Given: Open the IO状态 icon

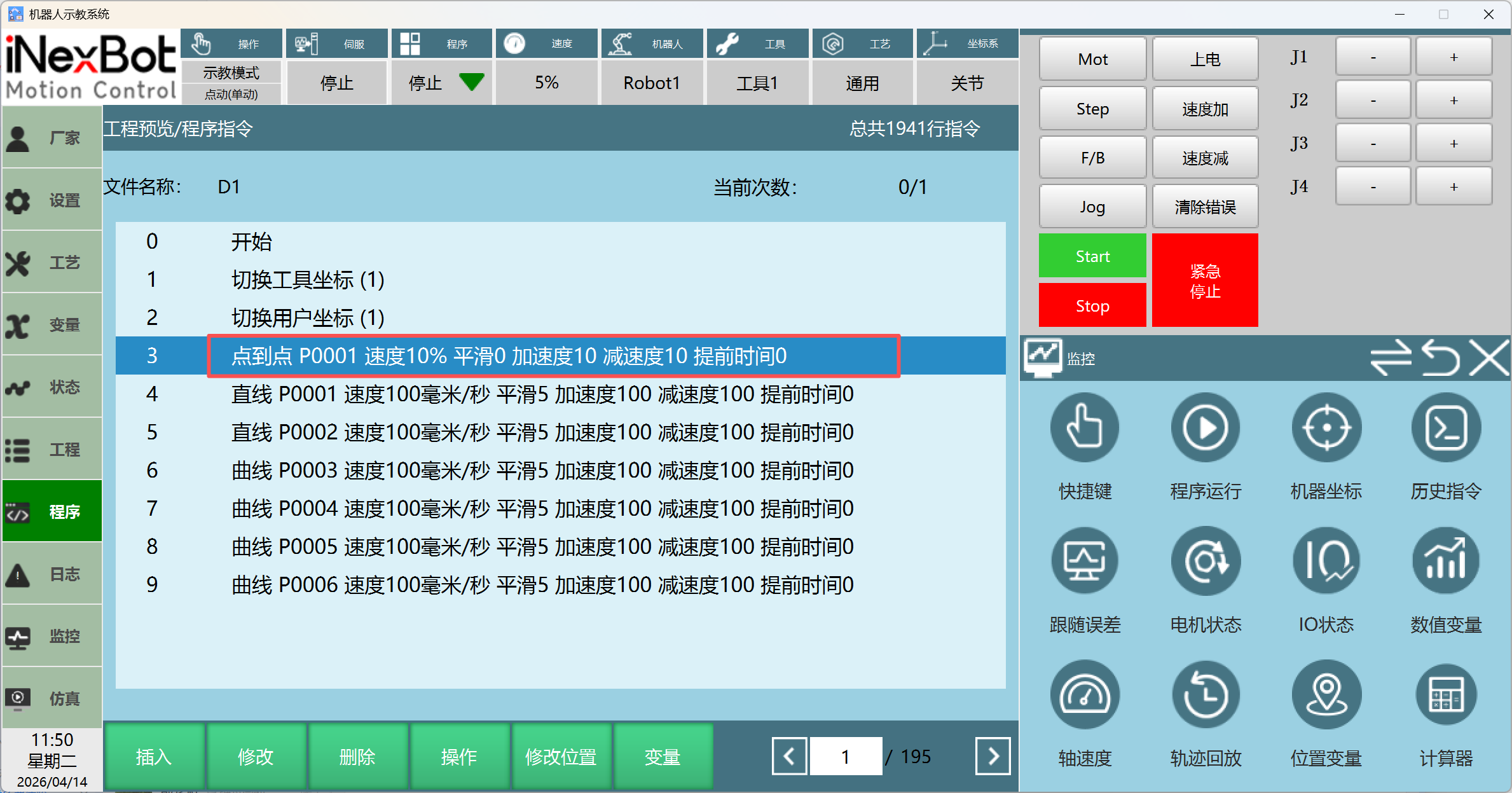Looking at the screenshot, I should pos(1326,562).
